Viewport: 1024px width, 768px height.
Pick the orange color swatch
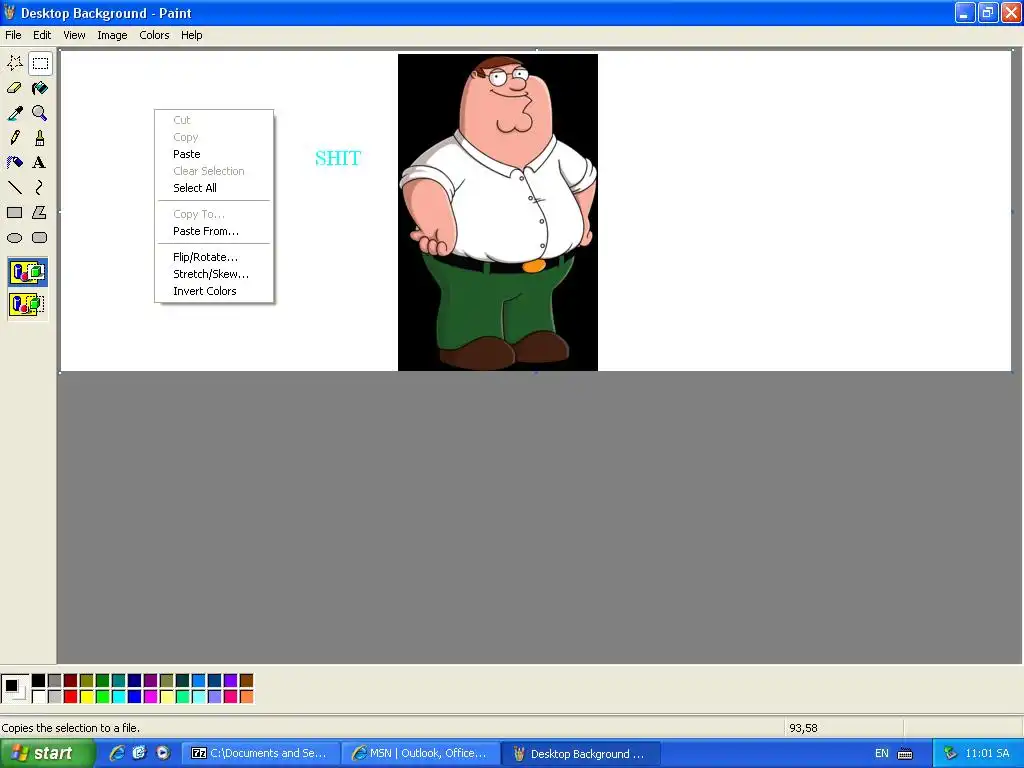tap(246, 697)
